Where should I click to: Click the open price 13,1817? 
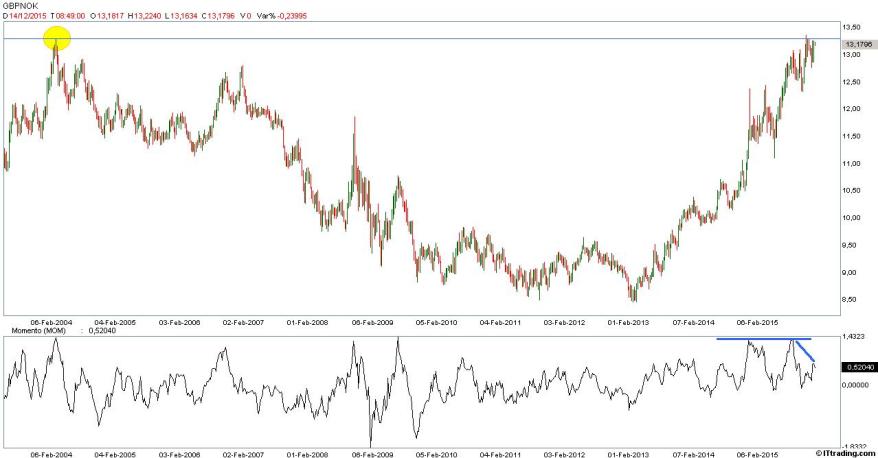[x=111, y=16]
